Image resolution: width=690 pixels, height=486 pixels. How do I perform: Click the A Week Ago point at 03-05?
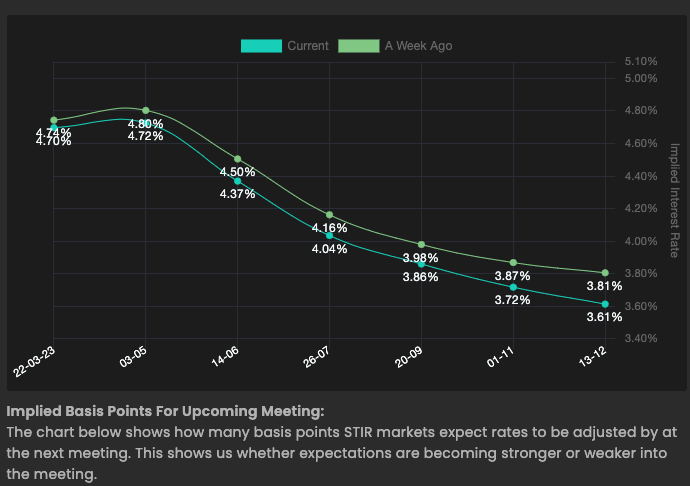(x=146, y=110)
